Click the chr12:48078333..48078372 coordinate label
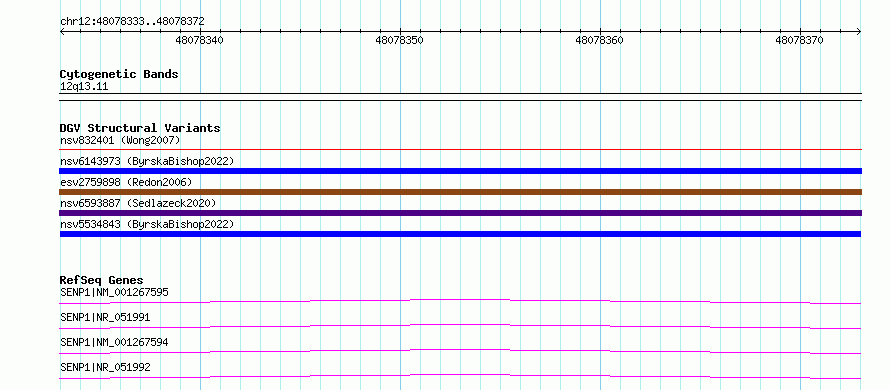 (132, 21)
